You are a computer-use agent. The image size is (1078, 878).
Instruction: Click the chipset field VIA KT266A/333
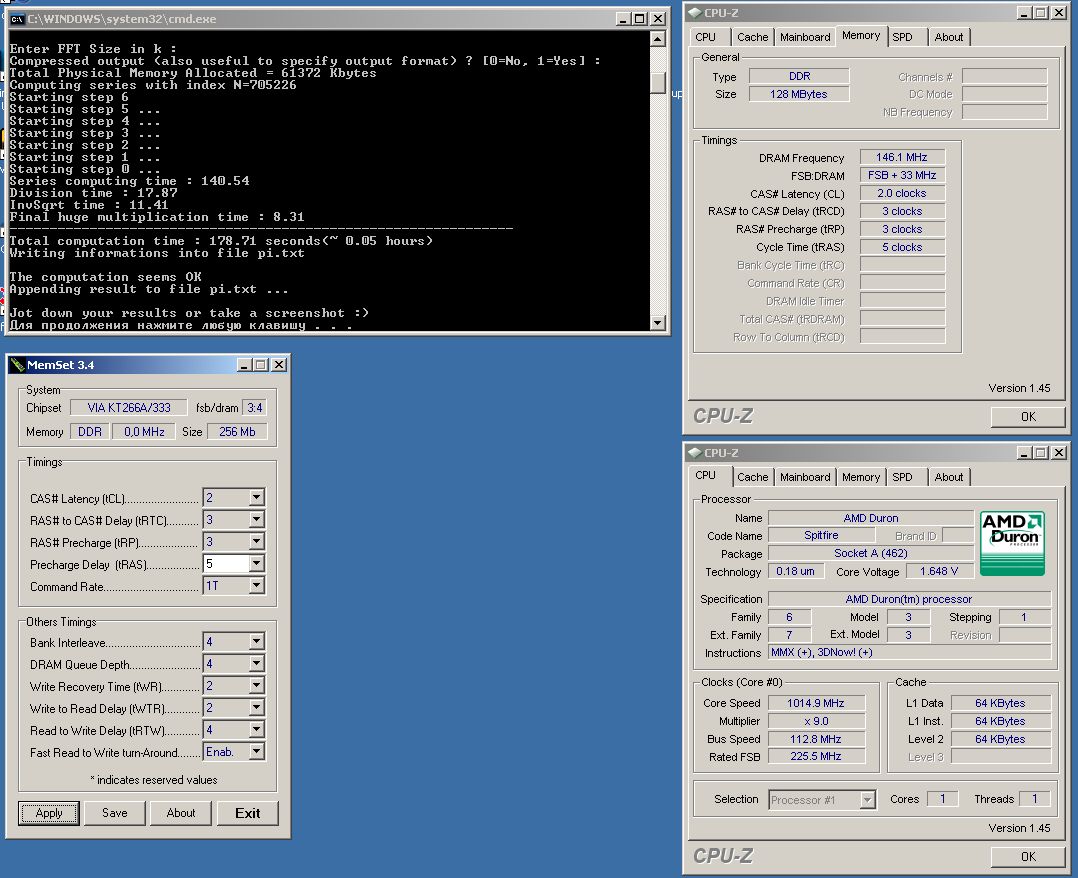coord(129,408)
